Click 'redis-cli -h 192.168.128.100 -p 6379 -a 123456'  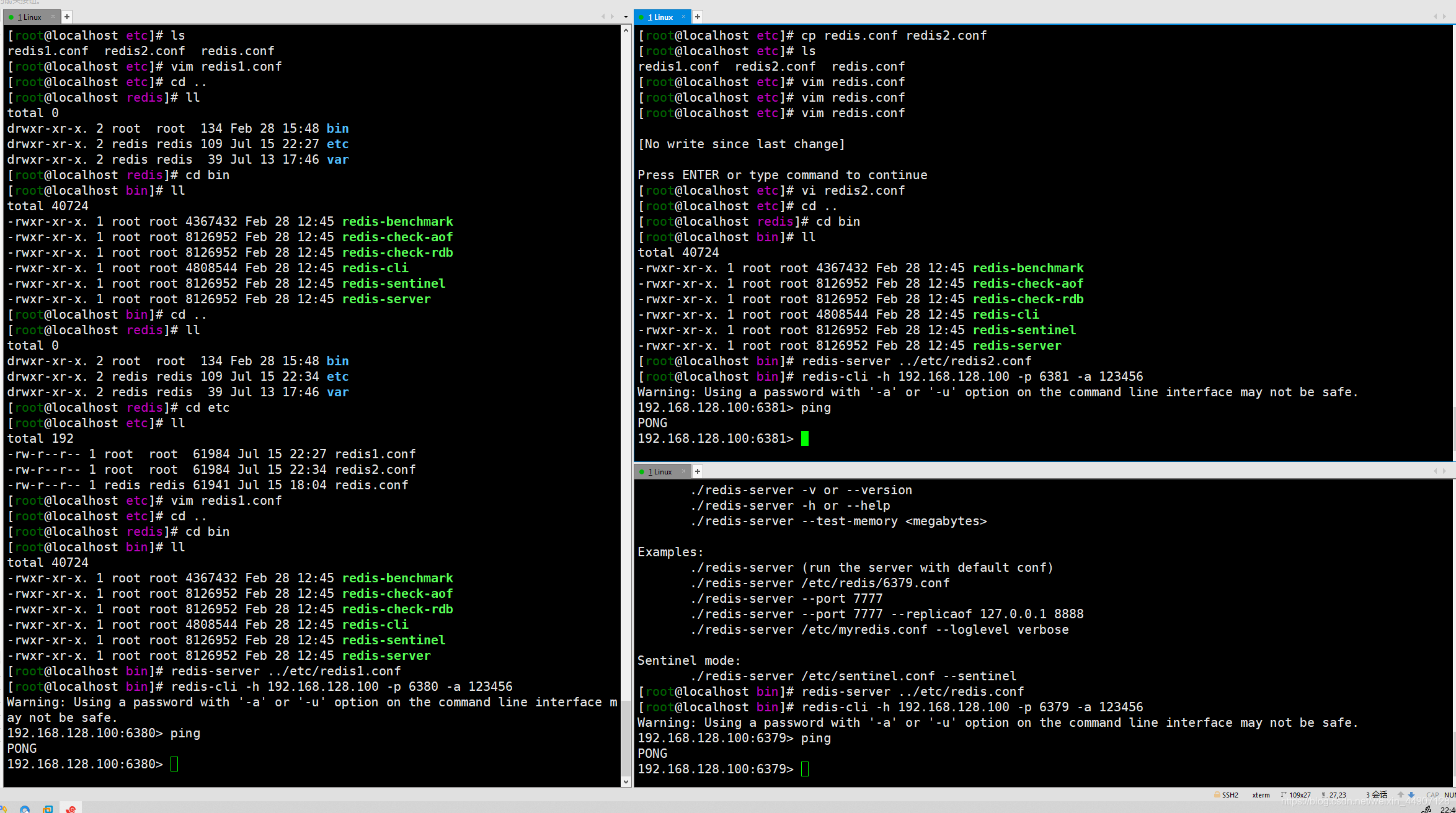click(972, 707)
